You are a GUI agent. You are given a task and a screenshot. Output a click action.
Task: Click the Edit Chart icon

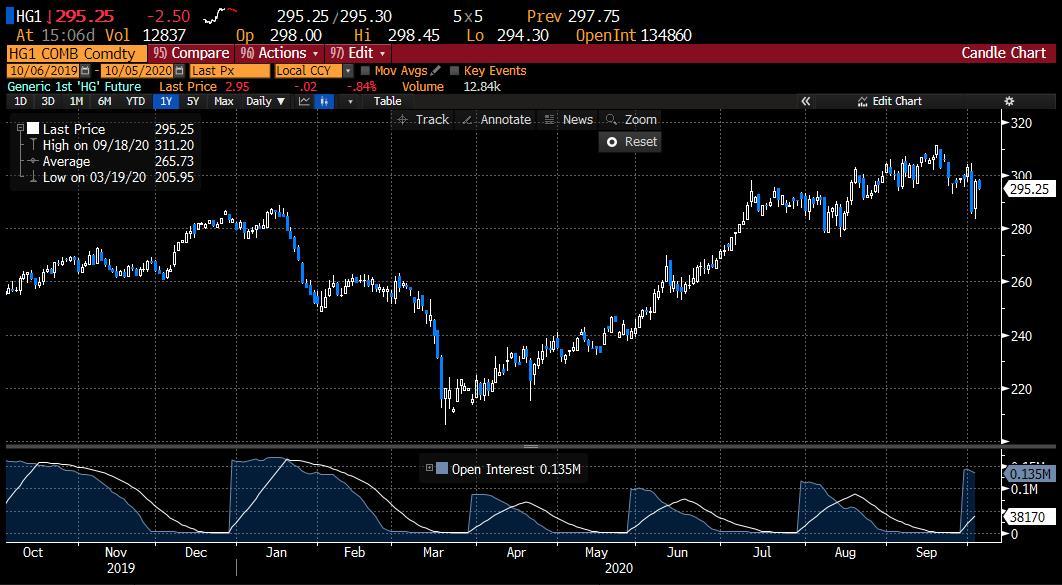(862, 102)
